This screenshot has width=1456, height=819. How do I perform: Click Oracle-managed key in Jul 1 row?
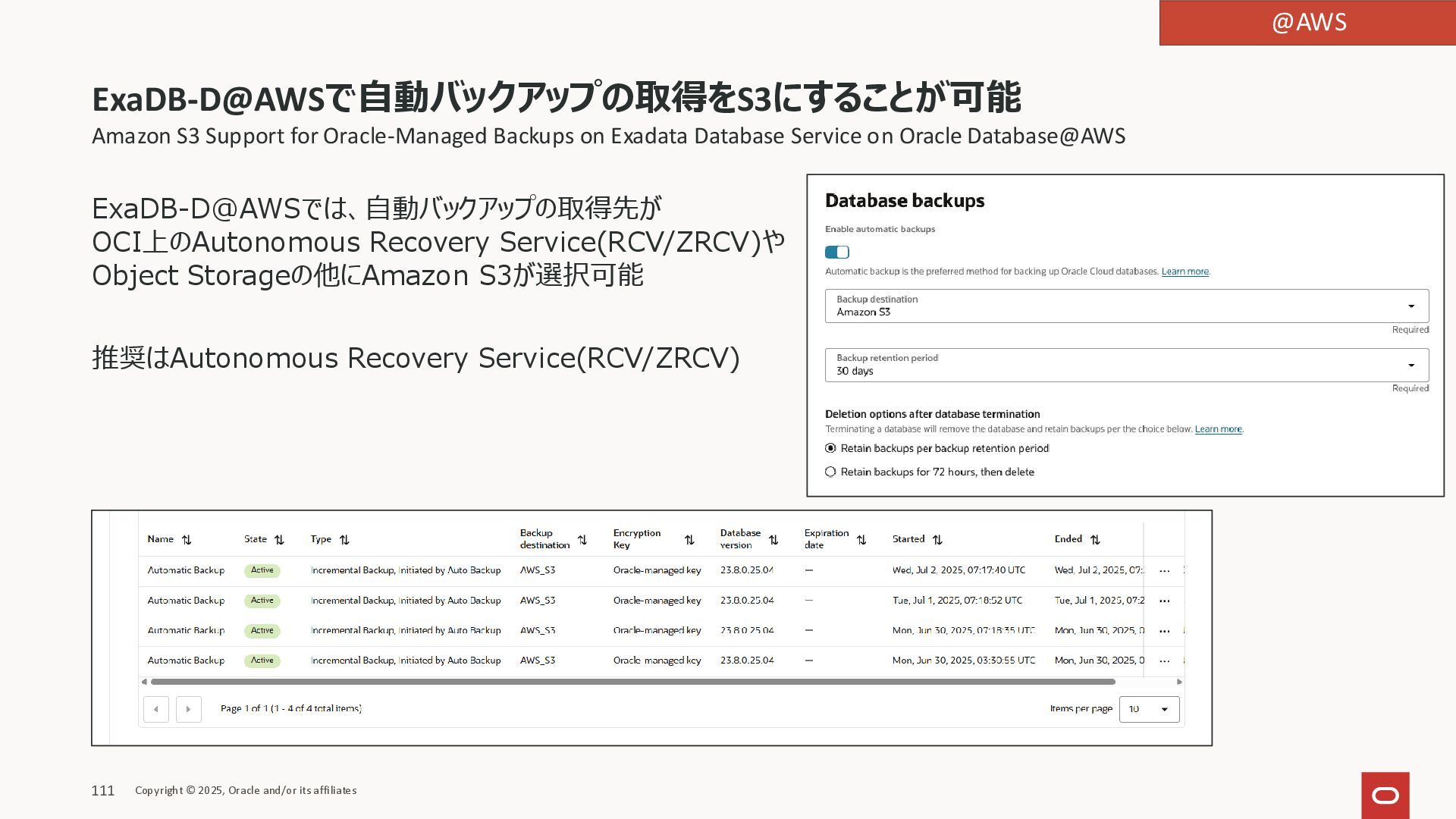click(657, 601)
